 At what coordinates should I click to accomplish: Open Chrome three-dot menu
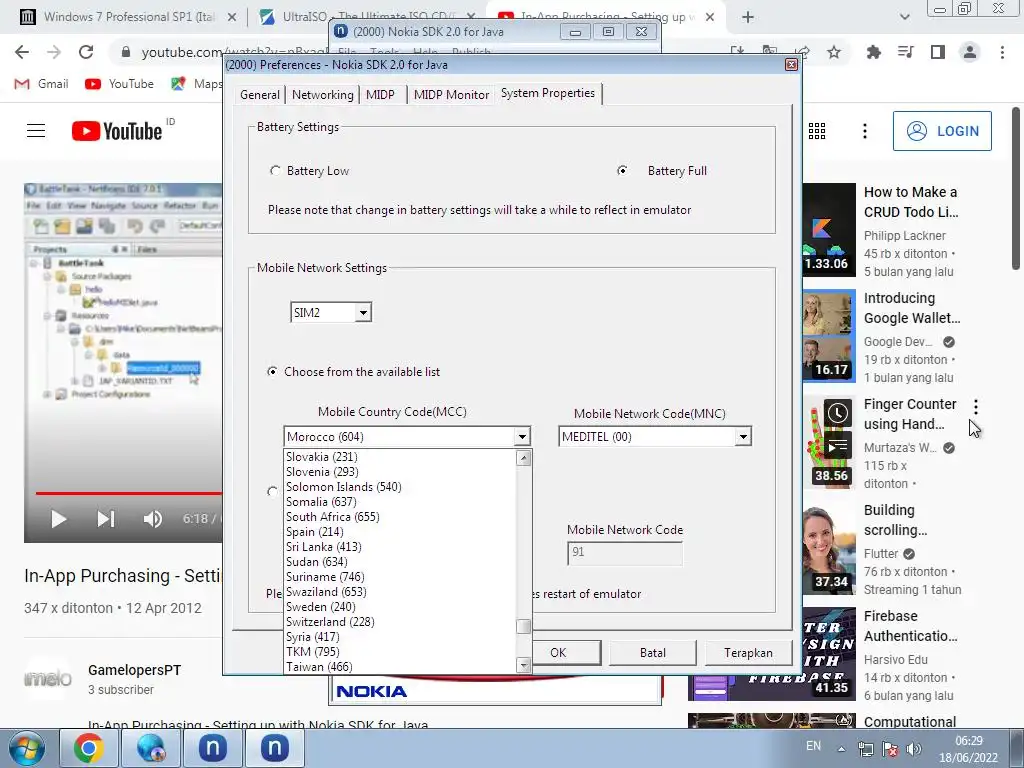(x=1002, y=52)
